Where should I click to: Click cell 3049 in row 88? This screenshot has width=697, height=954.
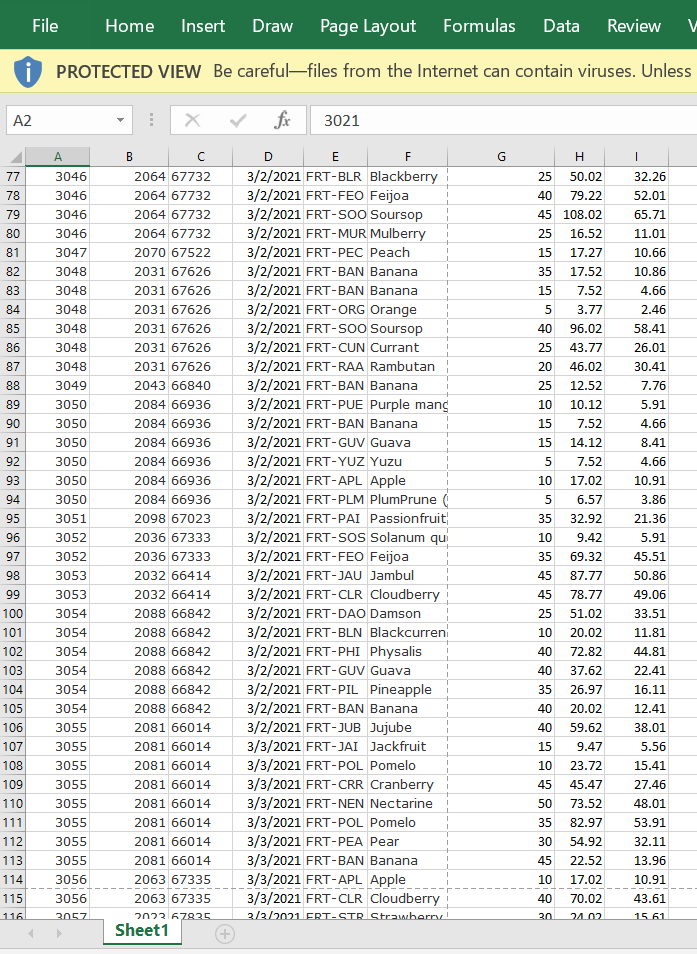(58, 385)
